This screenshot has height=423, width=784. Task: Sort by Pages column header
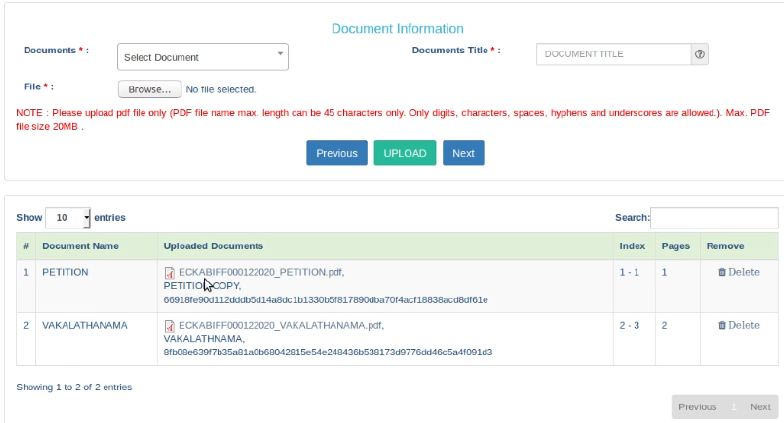(x=676, y=246)
